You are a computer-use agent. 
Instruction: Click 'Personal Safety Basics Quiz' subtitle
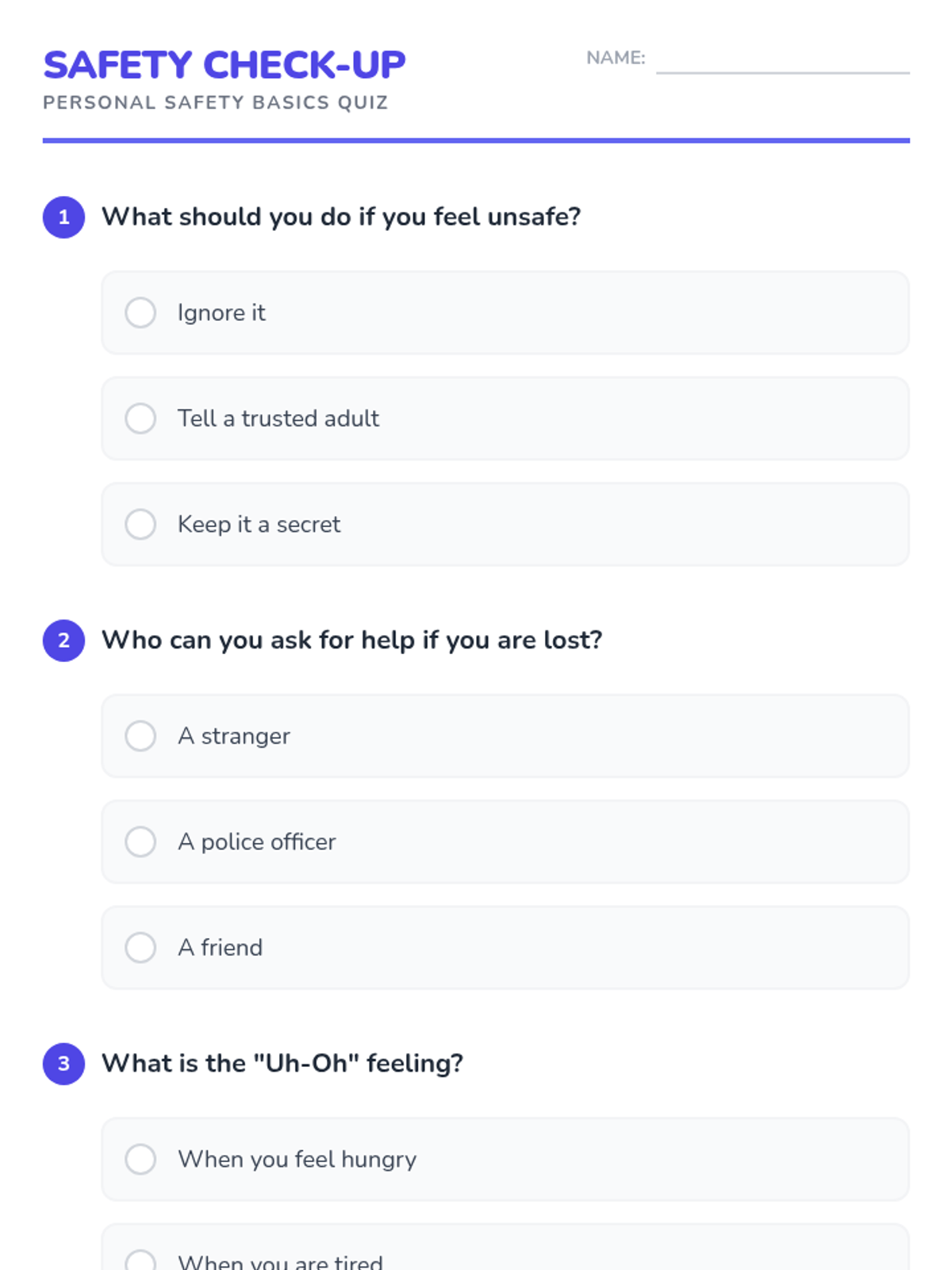click(x=215, y=102)
